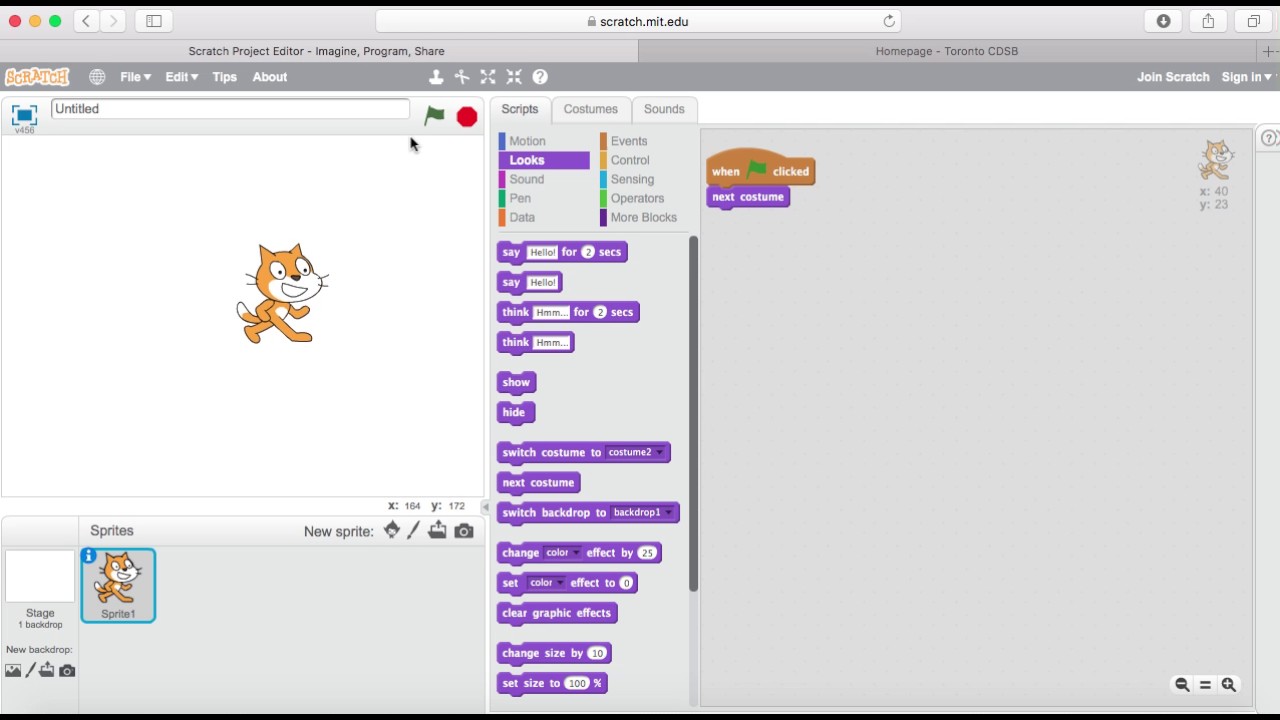Select the Events block category
Screen dimensions: 1280x720
629,141
